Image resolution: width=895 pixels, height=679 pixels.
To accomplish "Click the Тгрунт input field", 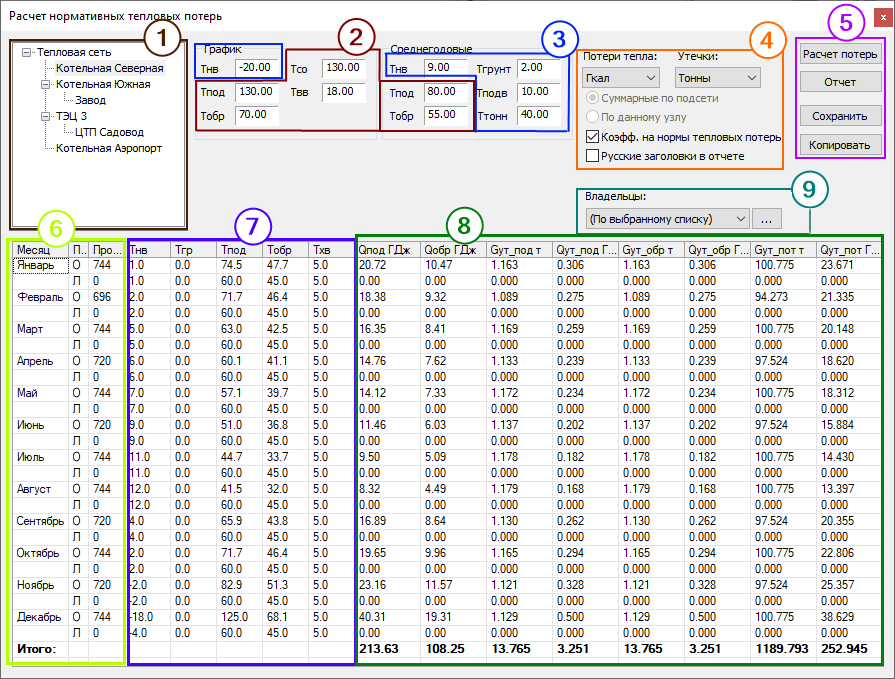I will click(543, 67).
